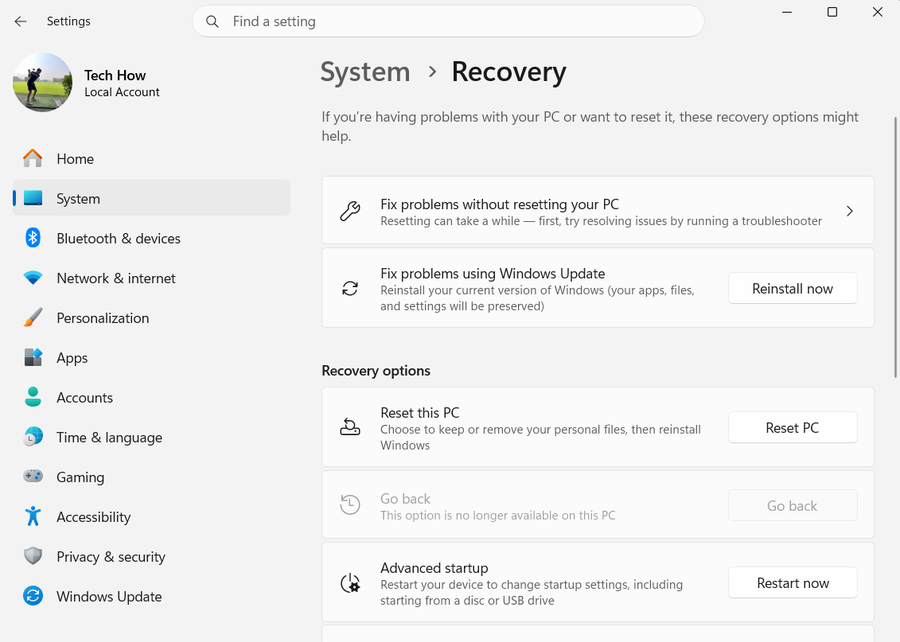The image size is (900, 642).
Task: Open Personalization settings
Action: point(152,318)
